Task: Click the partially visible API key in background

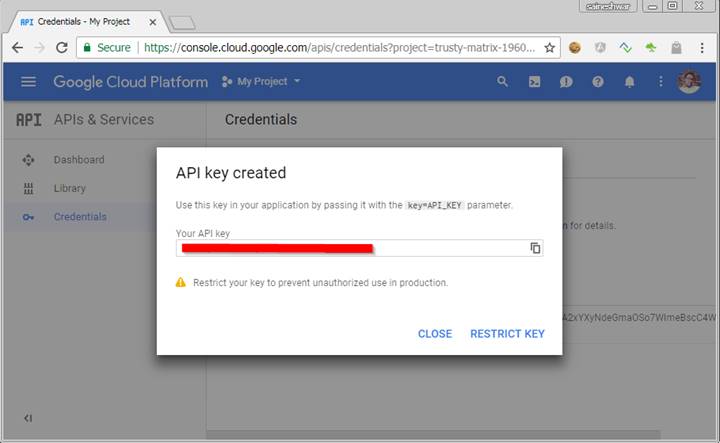Action: tap(639, 317)
